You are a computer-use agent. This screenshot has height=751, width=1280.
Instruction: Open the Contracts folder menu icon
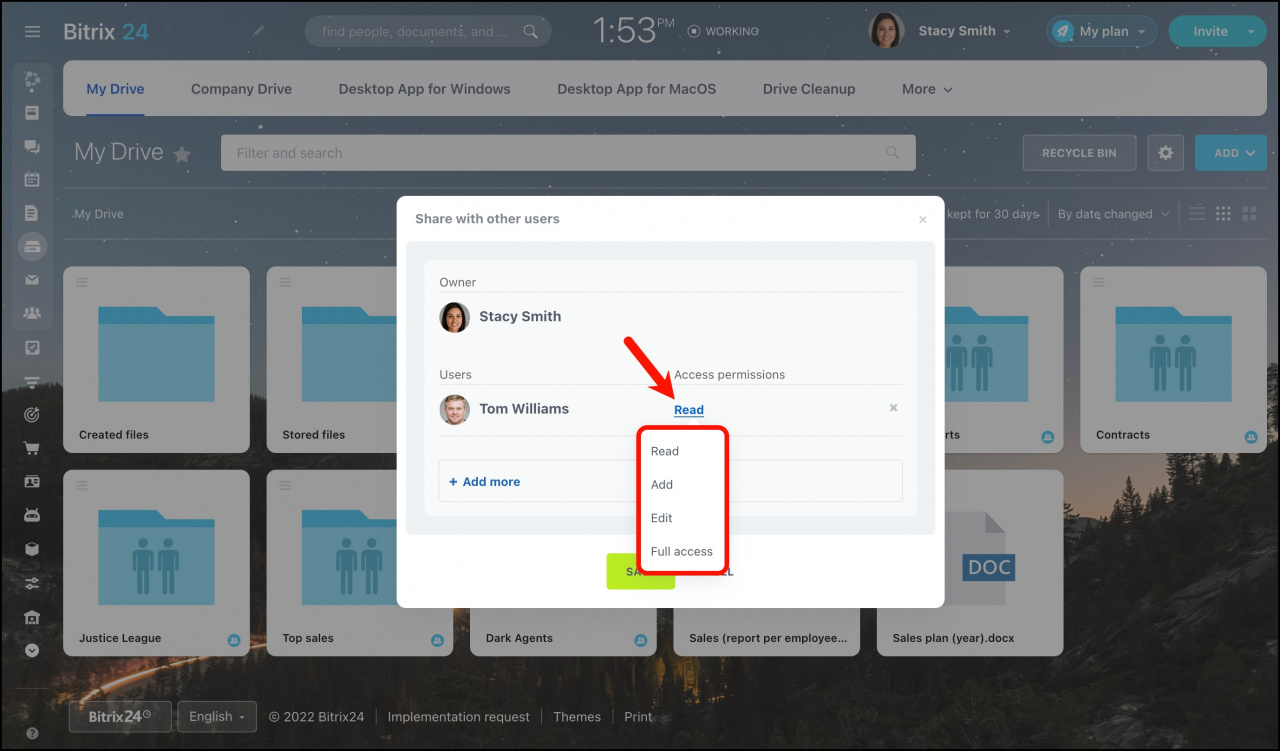click(1098, 281)
